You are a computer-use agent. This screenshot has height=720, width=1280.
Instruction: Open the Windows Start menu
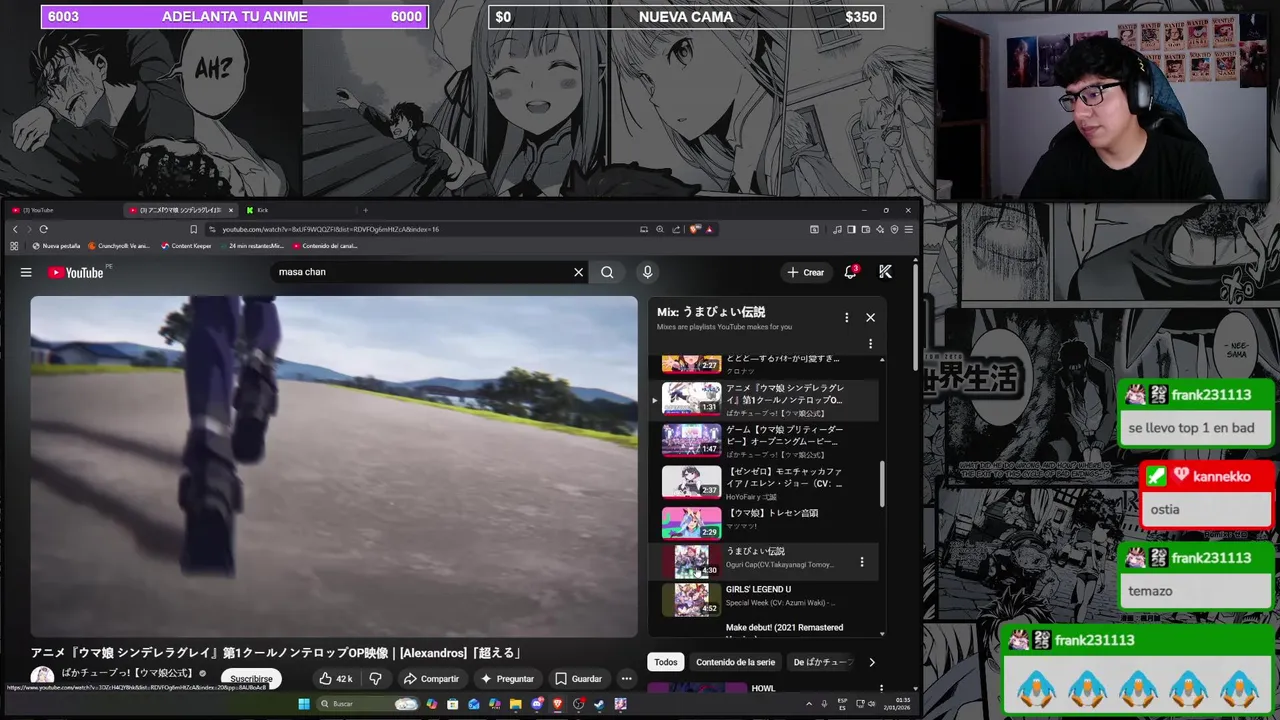pyautogui.click(x=304, y=704)
